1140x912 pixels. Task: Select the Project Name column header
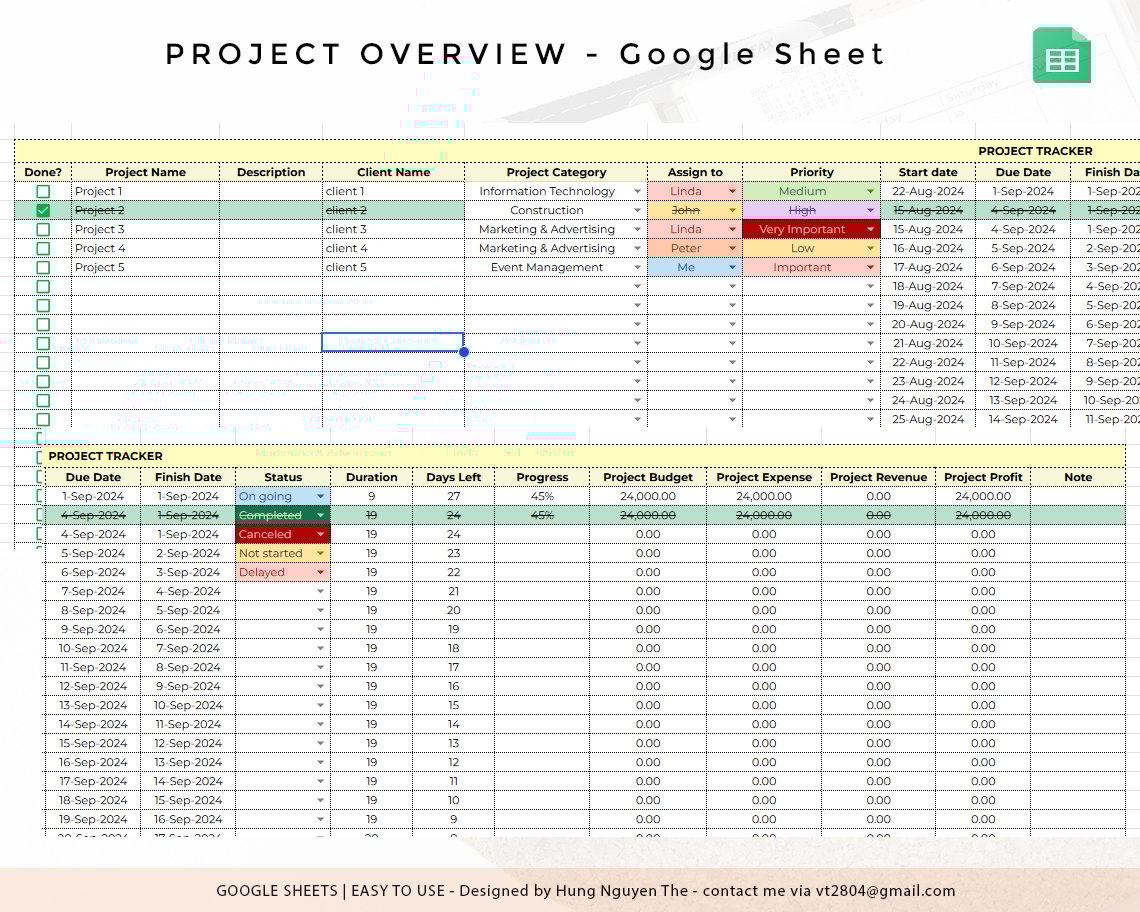[x=145, y=172]
